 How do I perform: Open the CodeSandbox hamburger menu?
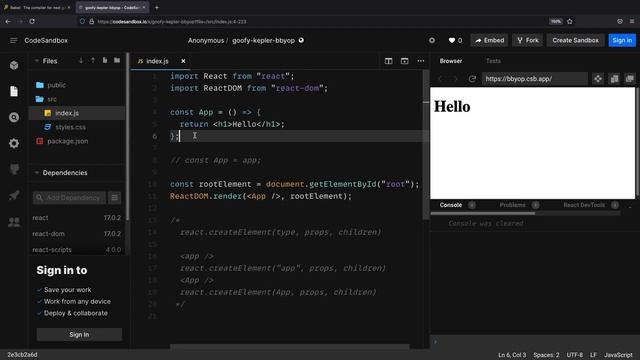tap(13, 40)
